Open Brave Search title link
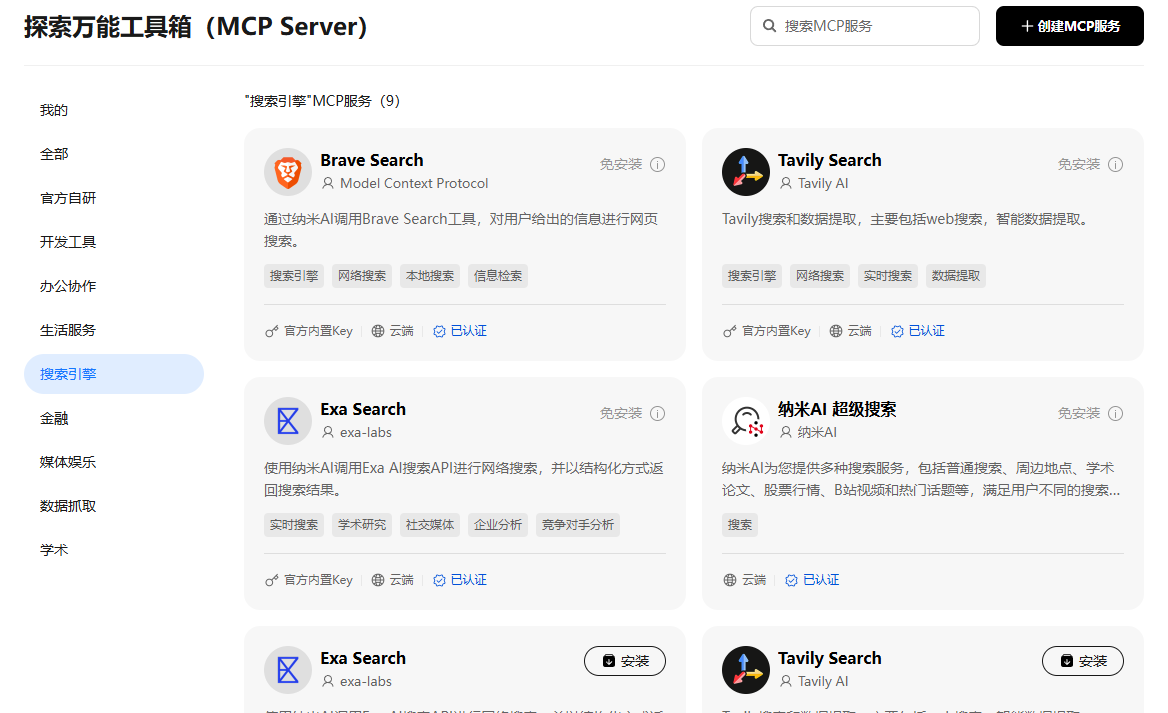 coord(372,160)
